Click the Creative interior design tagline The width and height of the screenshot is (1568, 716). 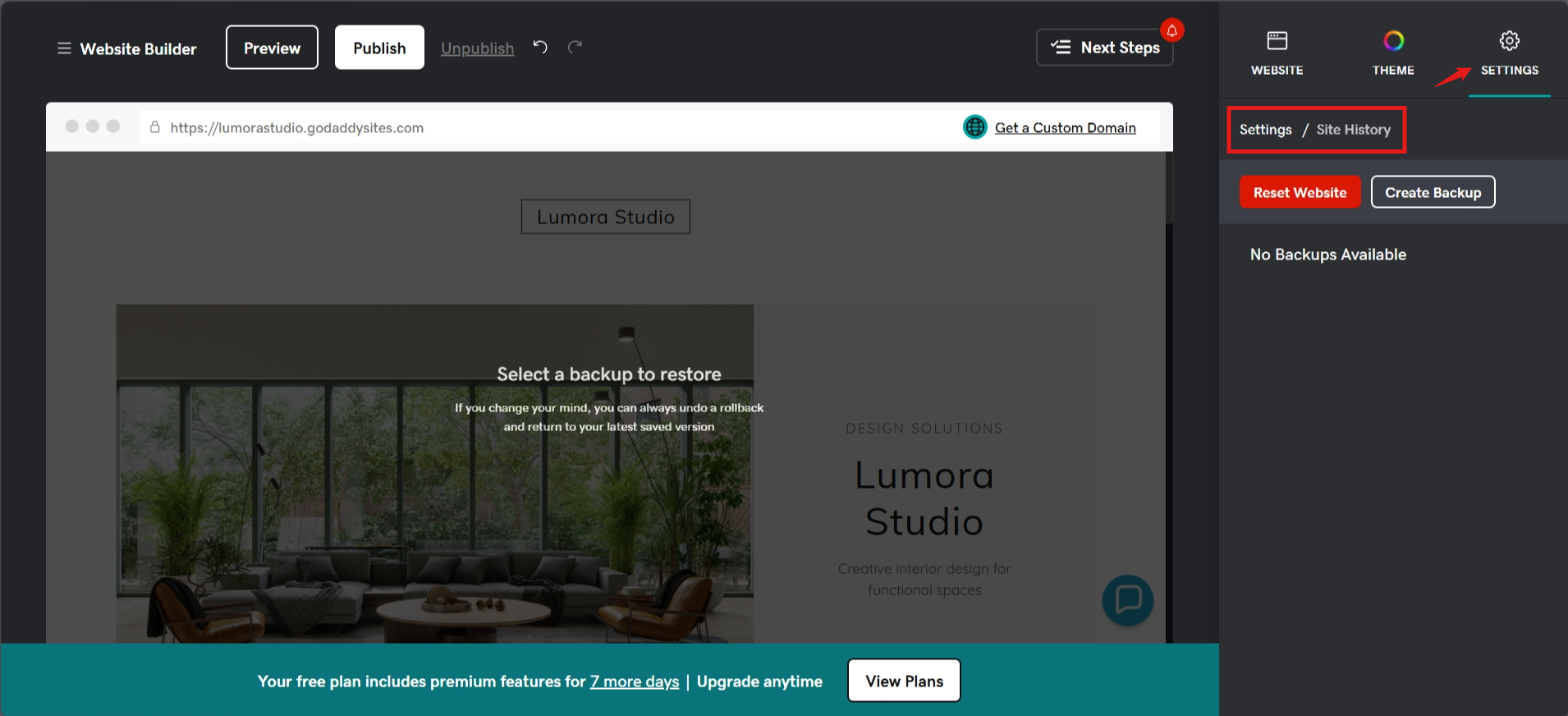click(x=924, y=579)
